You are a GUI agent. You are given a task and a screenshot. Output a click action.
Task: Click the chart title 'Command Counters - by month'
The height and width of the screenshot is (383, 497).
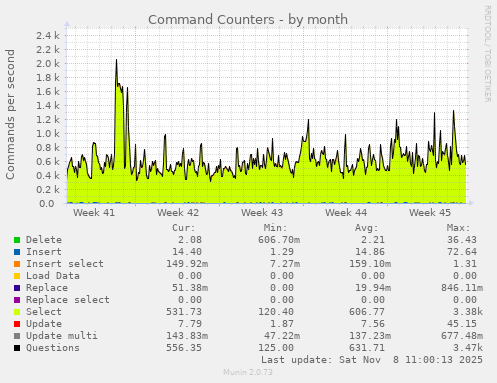coord(248,20)
